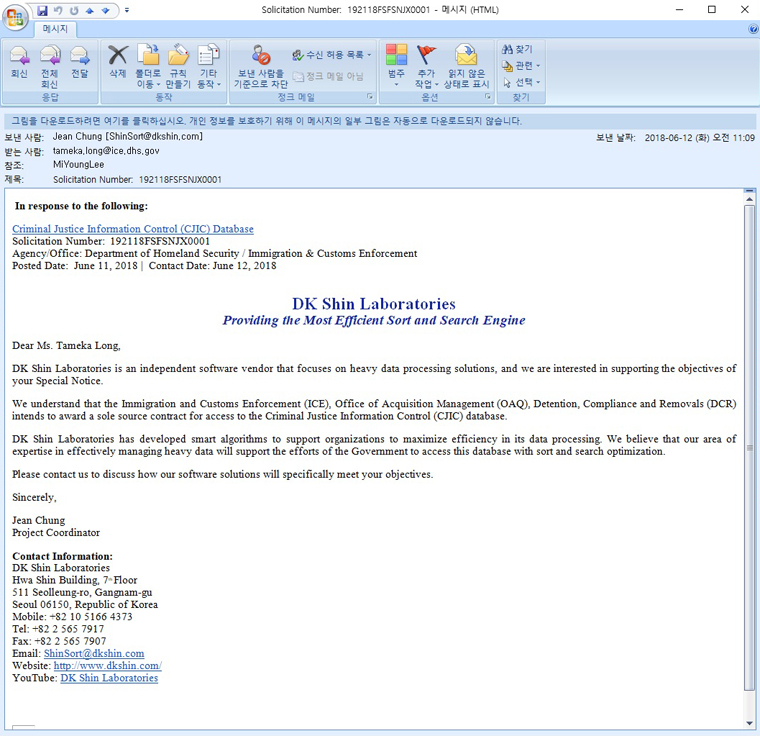Open 추가 작업 follow-up flag menu
The width and height of the screenshot is (760, 736).
pos(427,66)
